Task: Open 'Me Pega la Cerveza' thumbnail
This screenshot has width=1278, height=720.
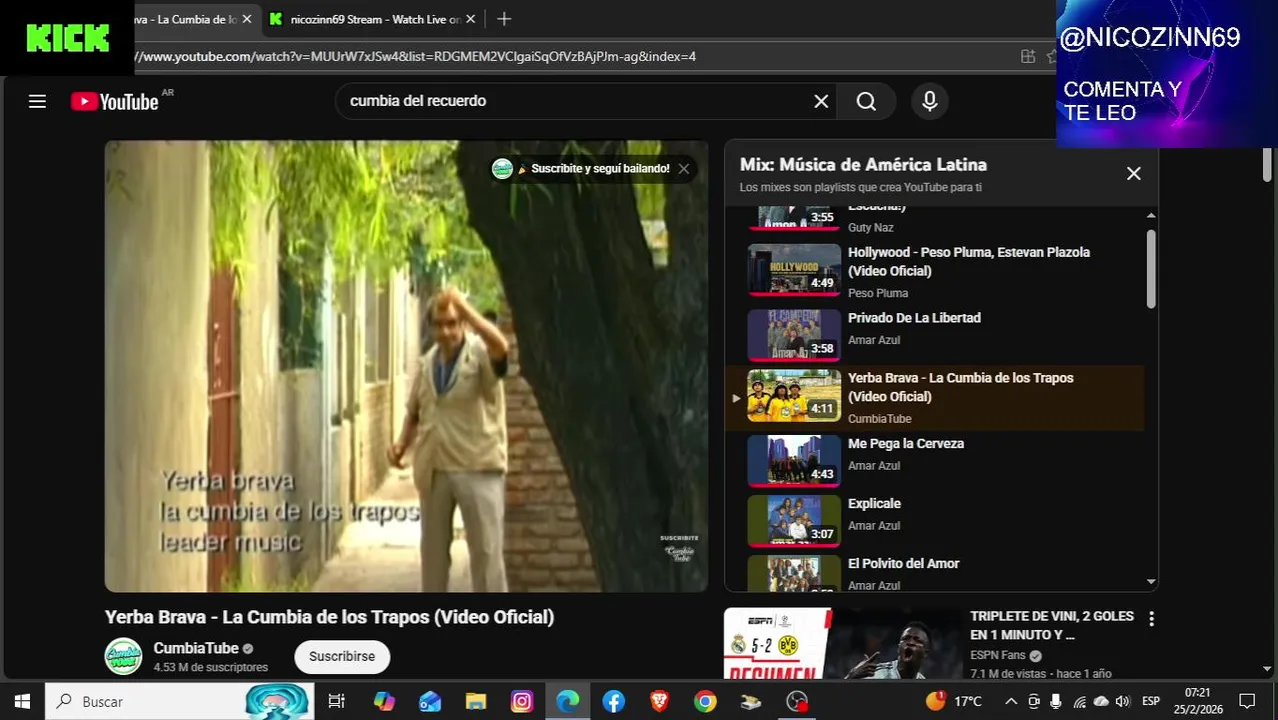Action: (x=794, y=460)
